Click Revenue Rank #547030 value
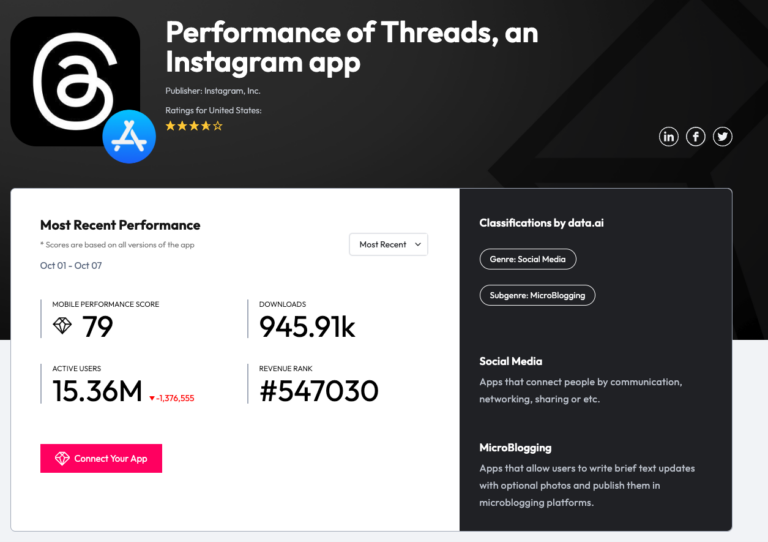Viewport: 768px width, 542px height. (x=319, y=391)
